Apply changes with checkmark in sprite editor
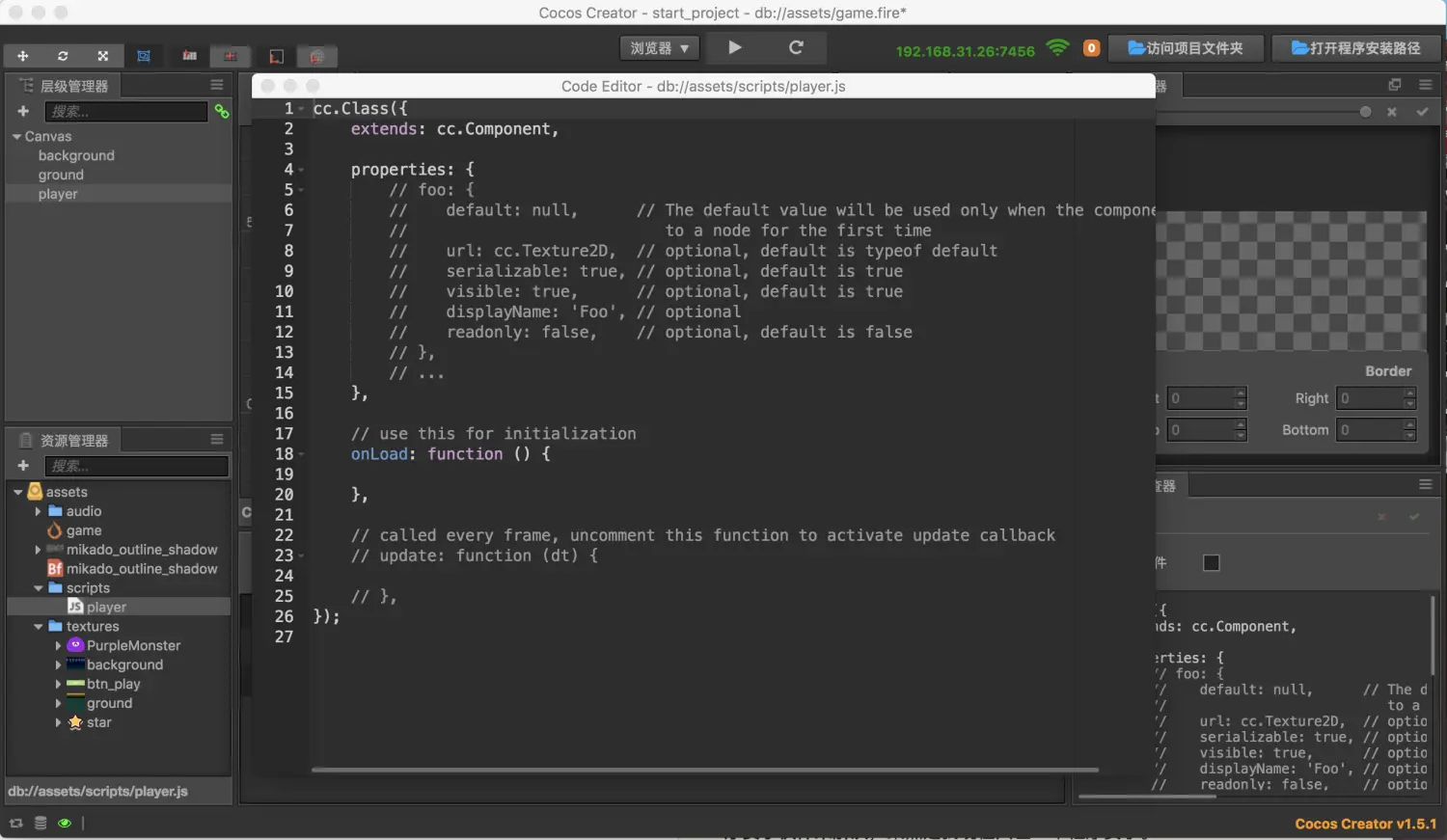Image resolution: width=1447 pixels, height=840 pixels. tap(1421, 112)
